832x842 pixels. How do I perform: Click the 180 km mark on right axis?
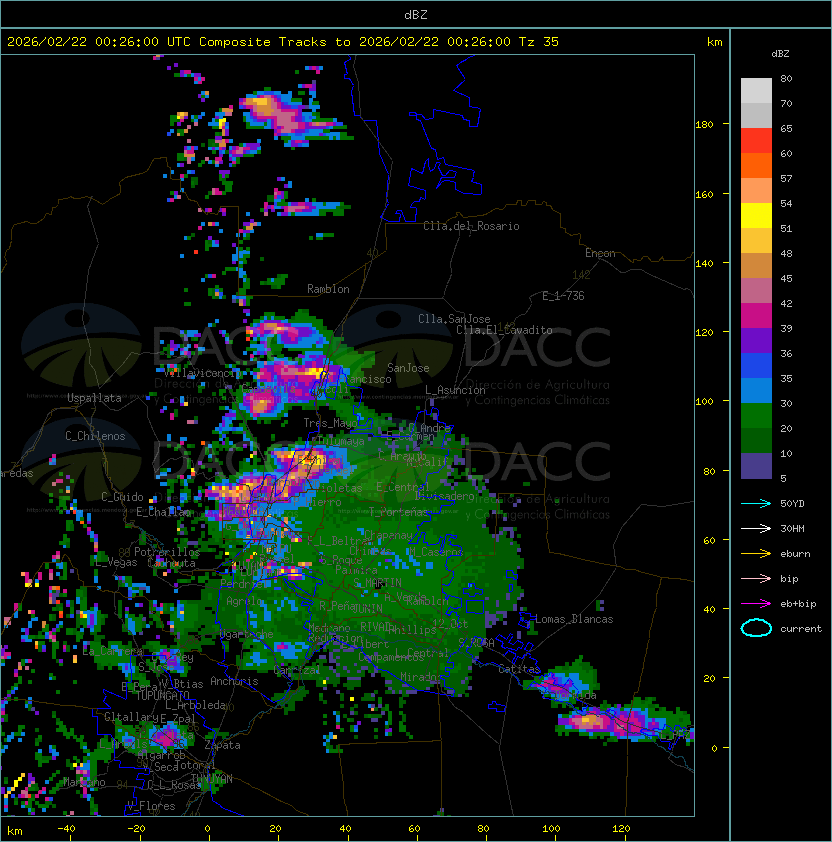pyautogui.click(x=704, y=125)
